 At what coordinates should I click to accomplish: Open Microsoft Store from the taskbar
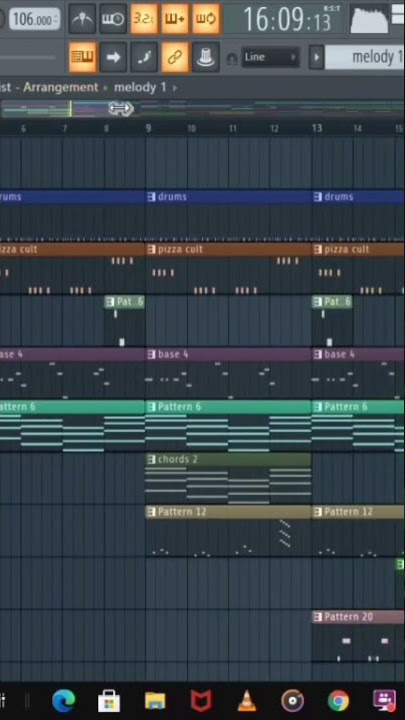pos(109,702)
